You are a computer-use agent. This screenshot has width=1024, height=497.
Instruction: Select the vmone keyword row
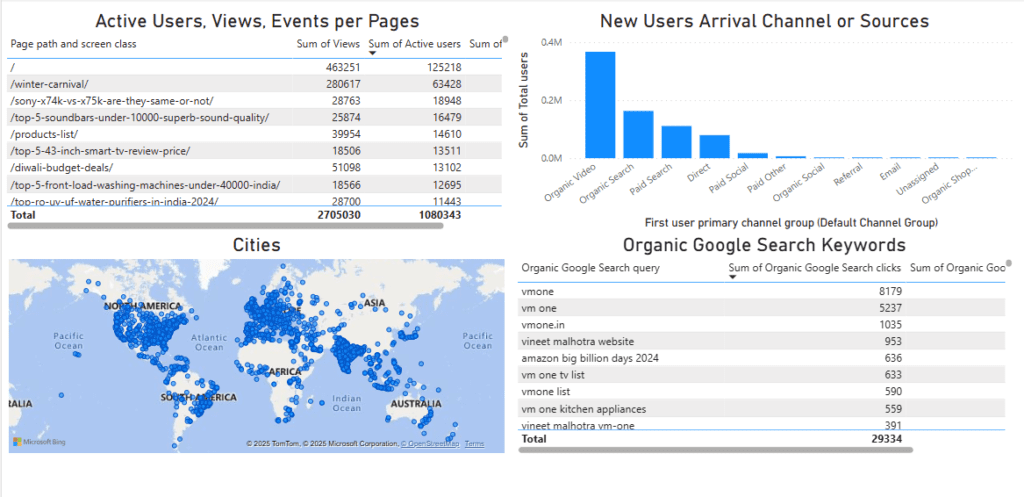[761, 291]
